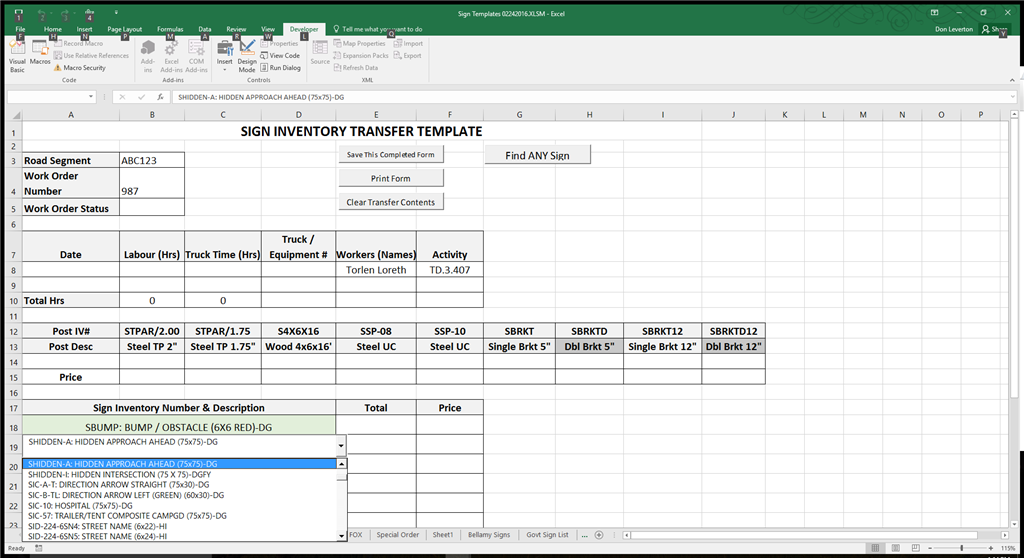Click the Redo icon
This screenshot has width=1024, height=558.
coord(65,13)
